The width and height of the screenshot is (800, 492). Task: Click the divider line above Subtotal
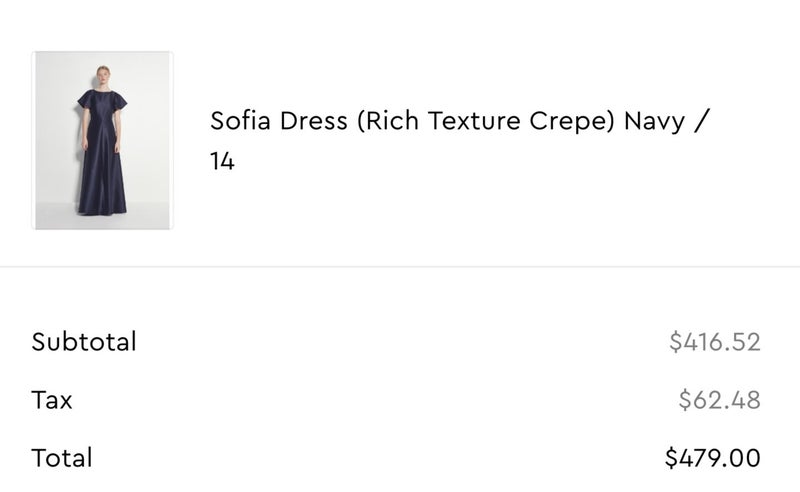[x=400, y=267]
